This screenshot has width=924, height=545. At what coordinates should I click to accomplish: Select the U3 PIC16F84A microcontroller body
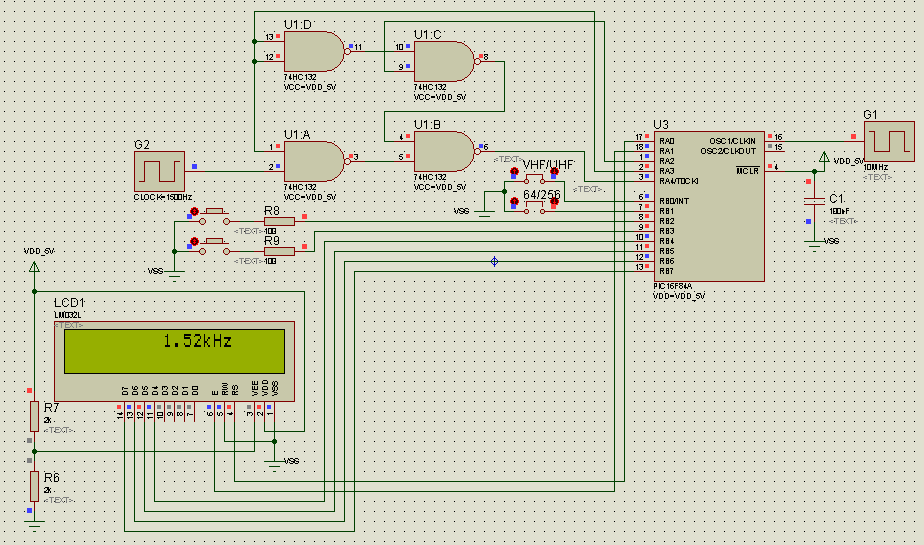709,206
